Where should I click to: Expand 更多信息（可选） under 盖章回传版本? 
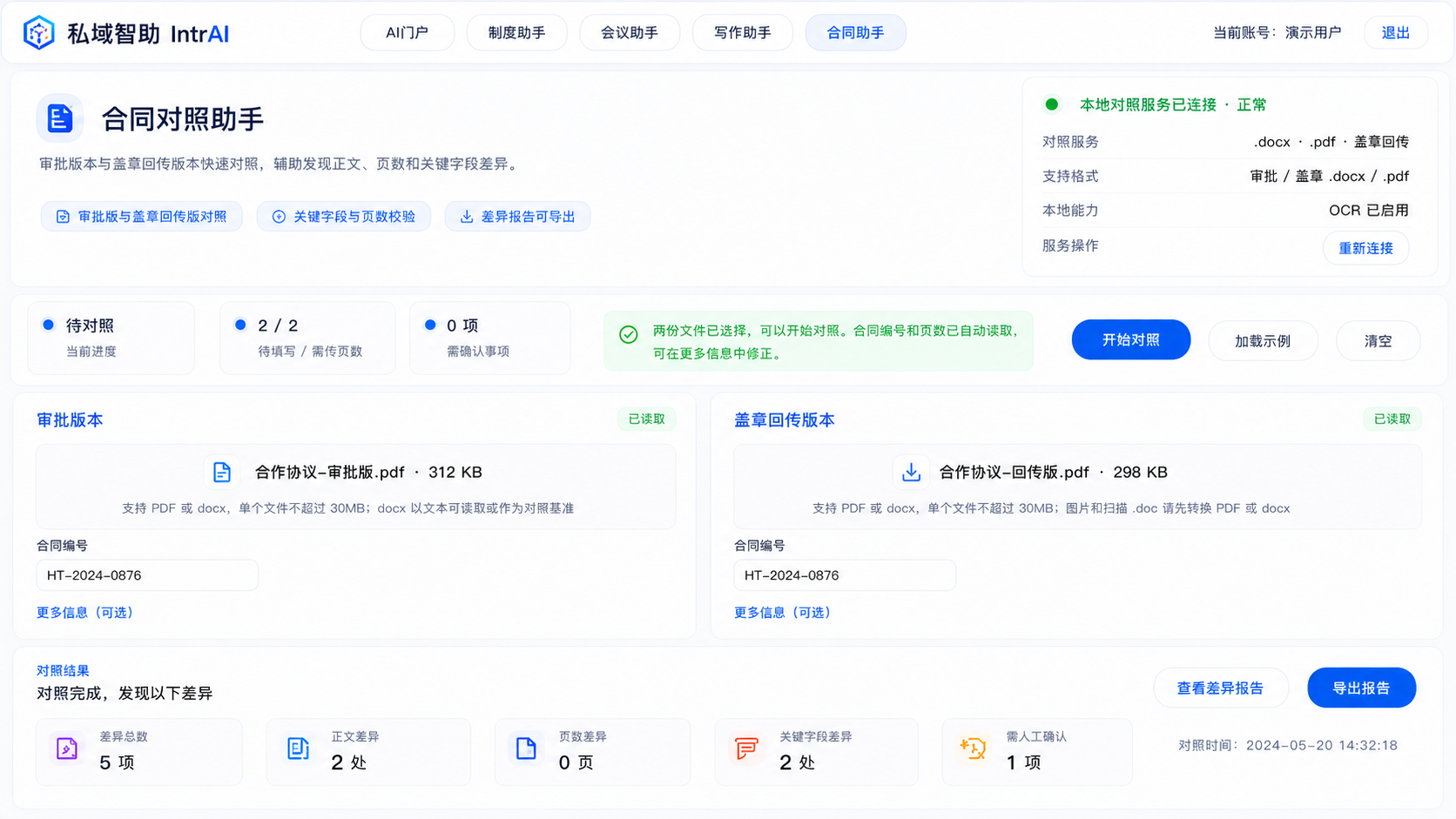(783, 613)
